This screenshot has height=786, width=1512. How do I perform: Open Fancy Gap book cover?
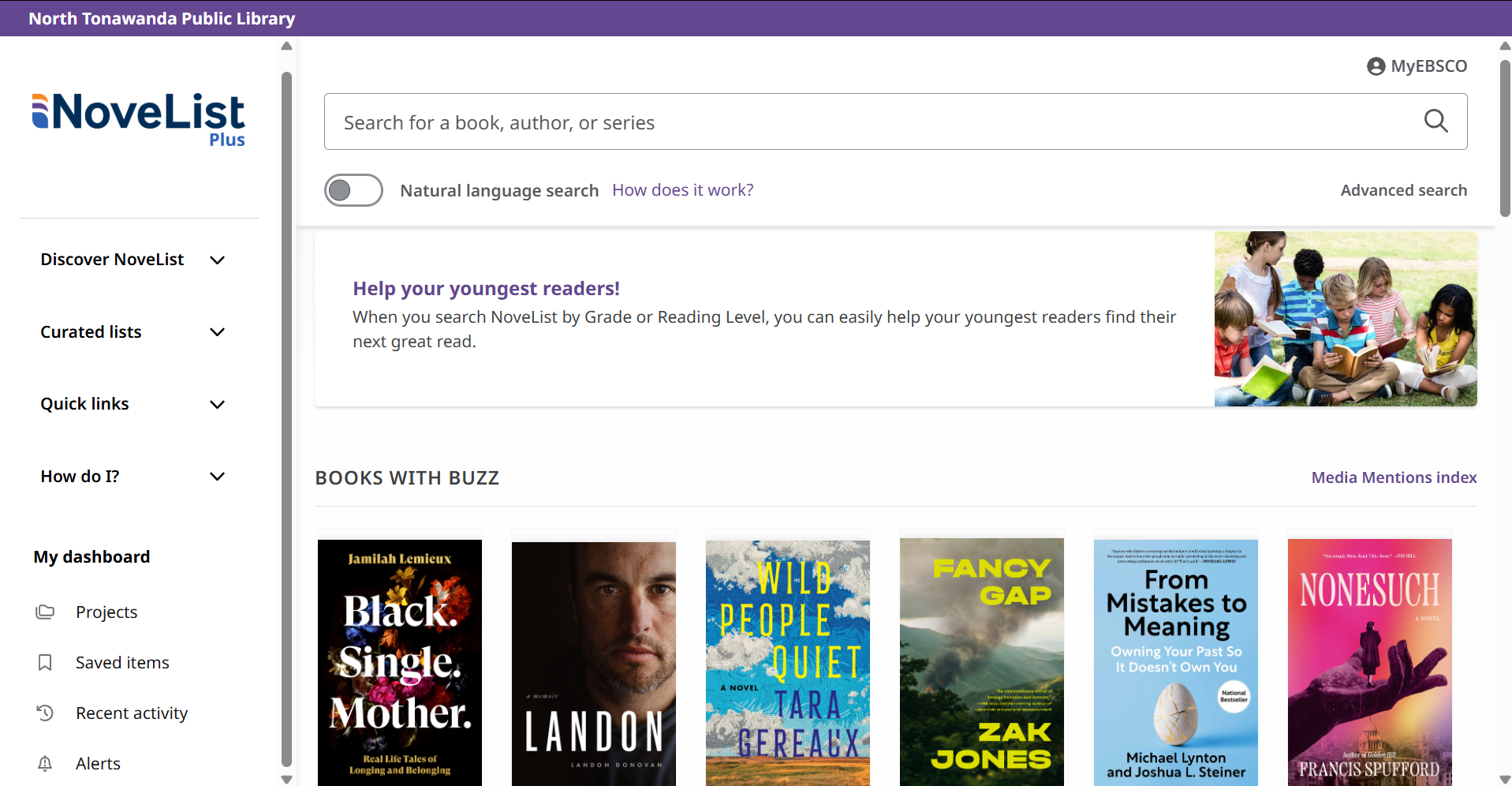982,661
